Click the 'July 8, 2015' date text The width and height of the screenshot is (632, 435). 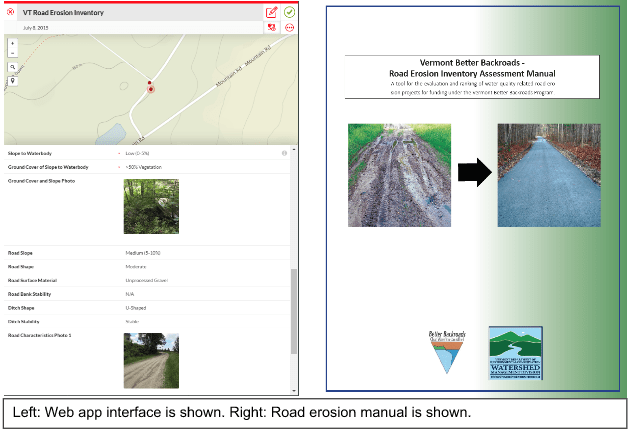[35, 28]
